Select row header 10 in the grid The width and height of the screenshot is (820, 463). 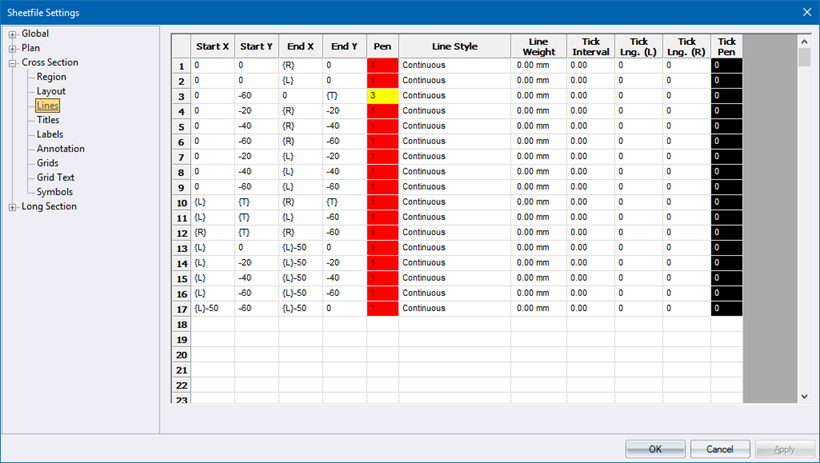[181, 202]
